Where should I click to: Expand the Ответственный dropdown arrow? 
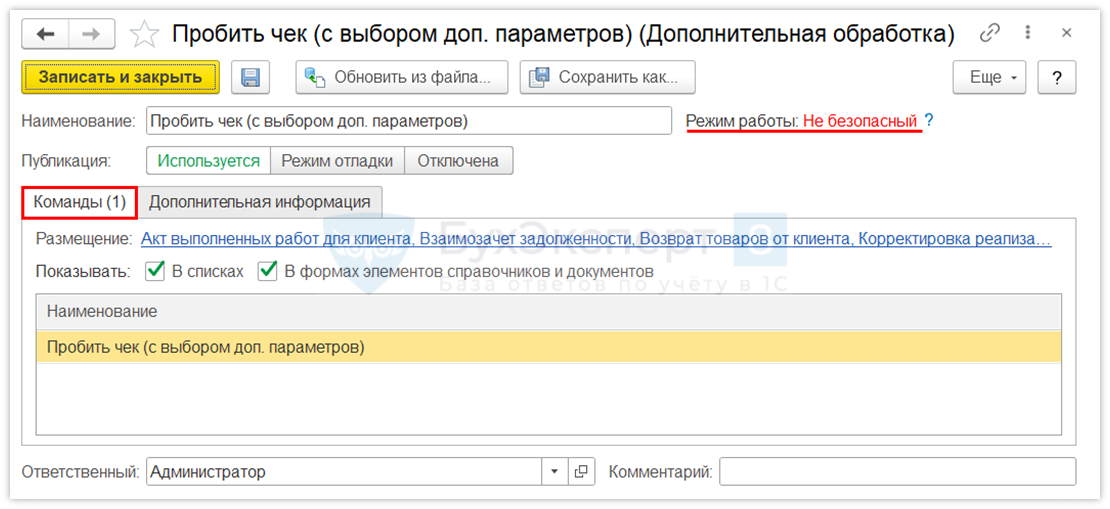coord(555,472)
